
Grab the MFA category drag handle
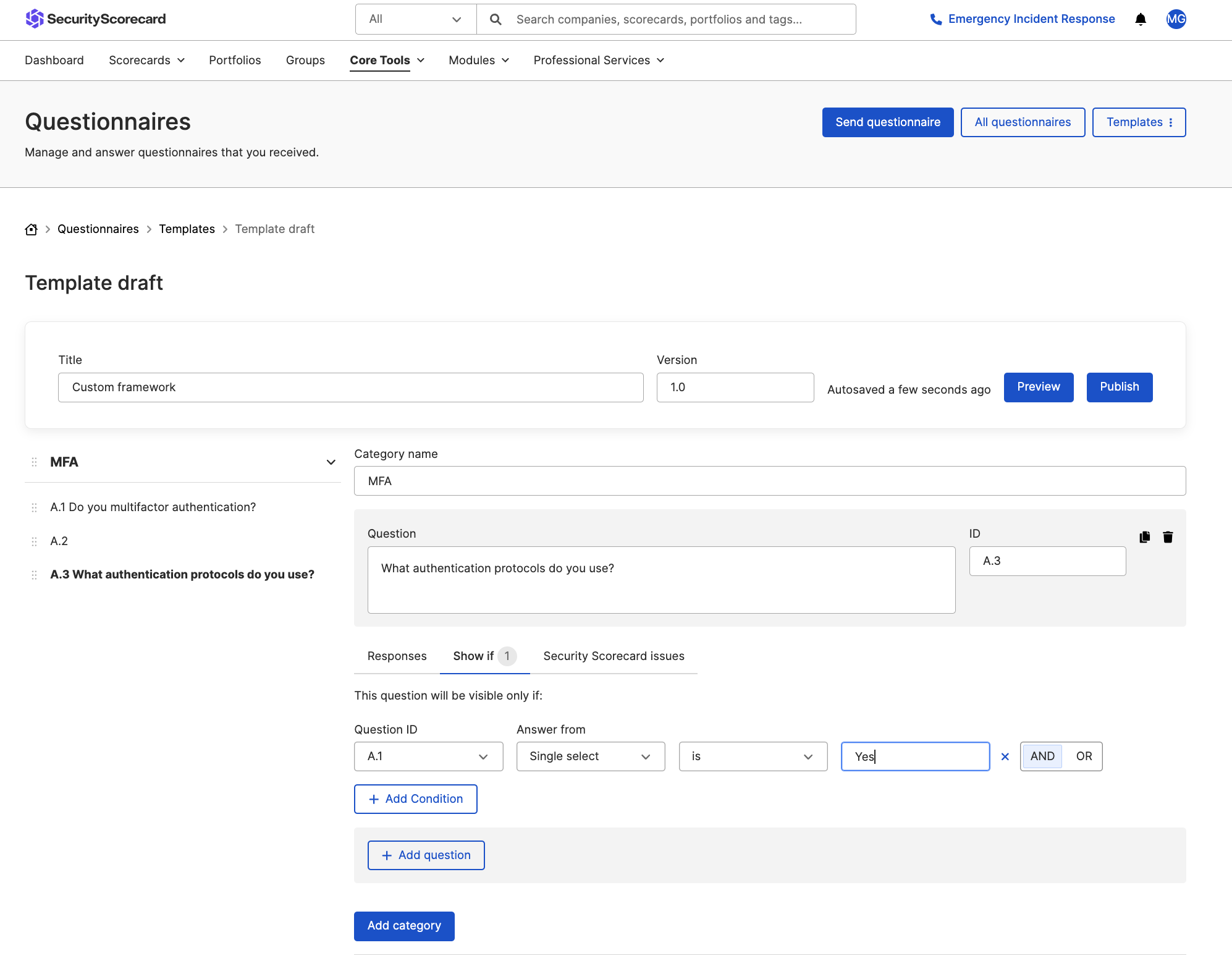[34, 462]
